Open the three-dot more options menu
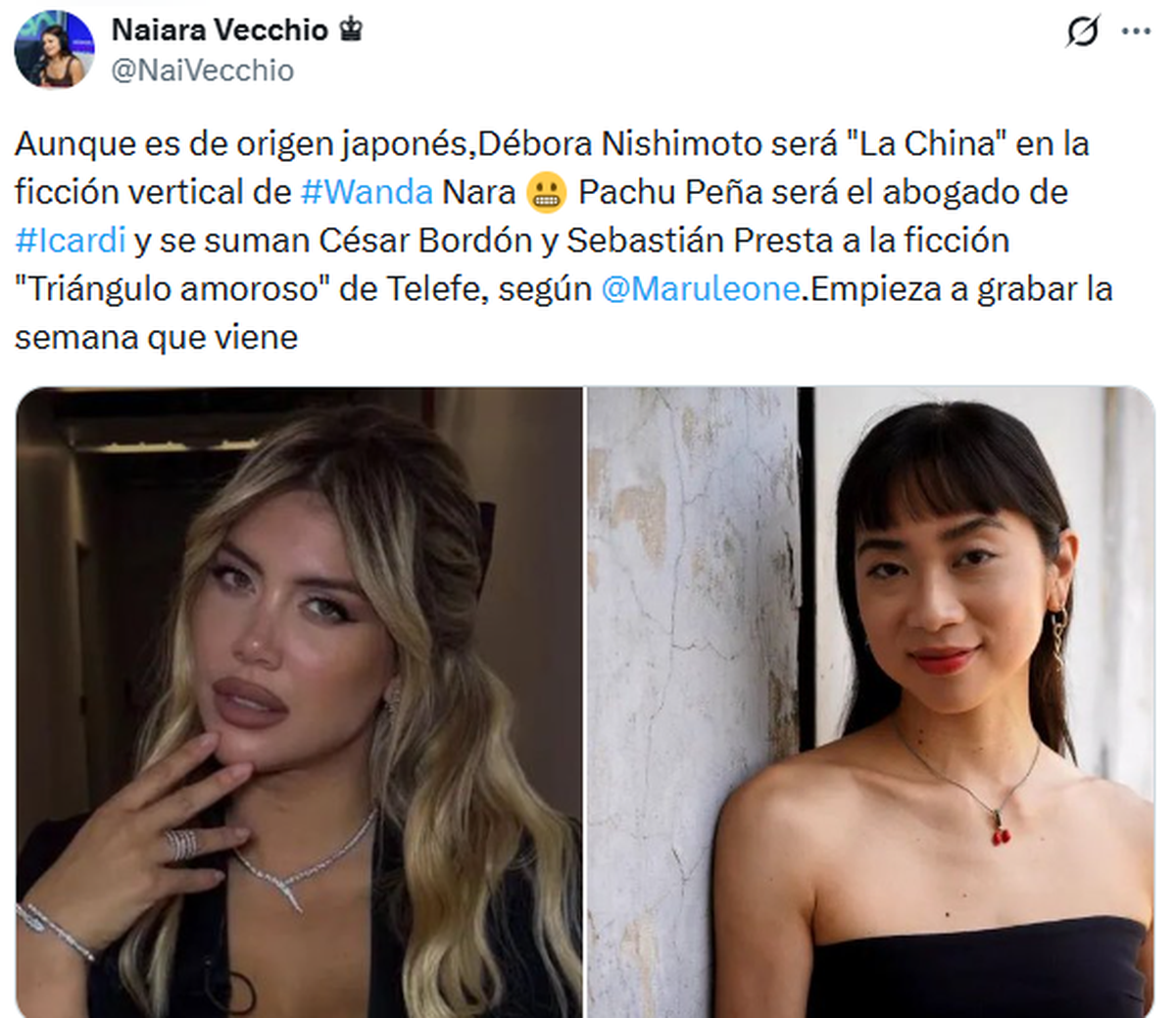 coord(1136,31)
